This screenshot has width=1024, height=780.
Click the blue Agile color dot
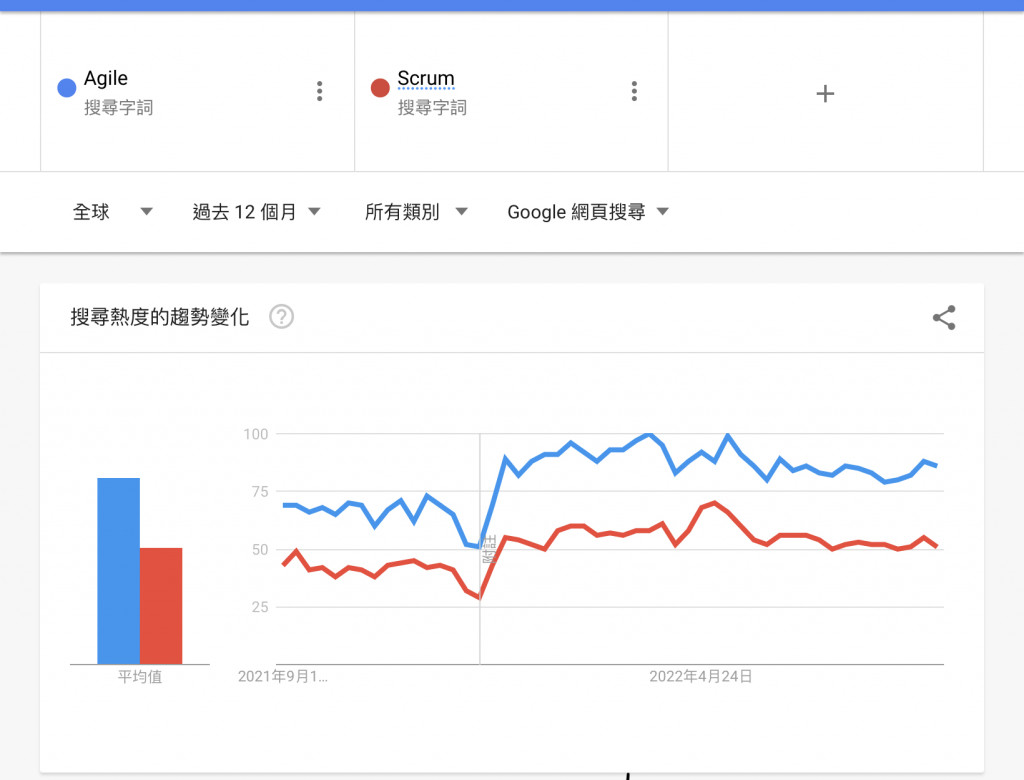point(67,88)
